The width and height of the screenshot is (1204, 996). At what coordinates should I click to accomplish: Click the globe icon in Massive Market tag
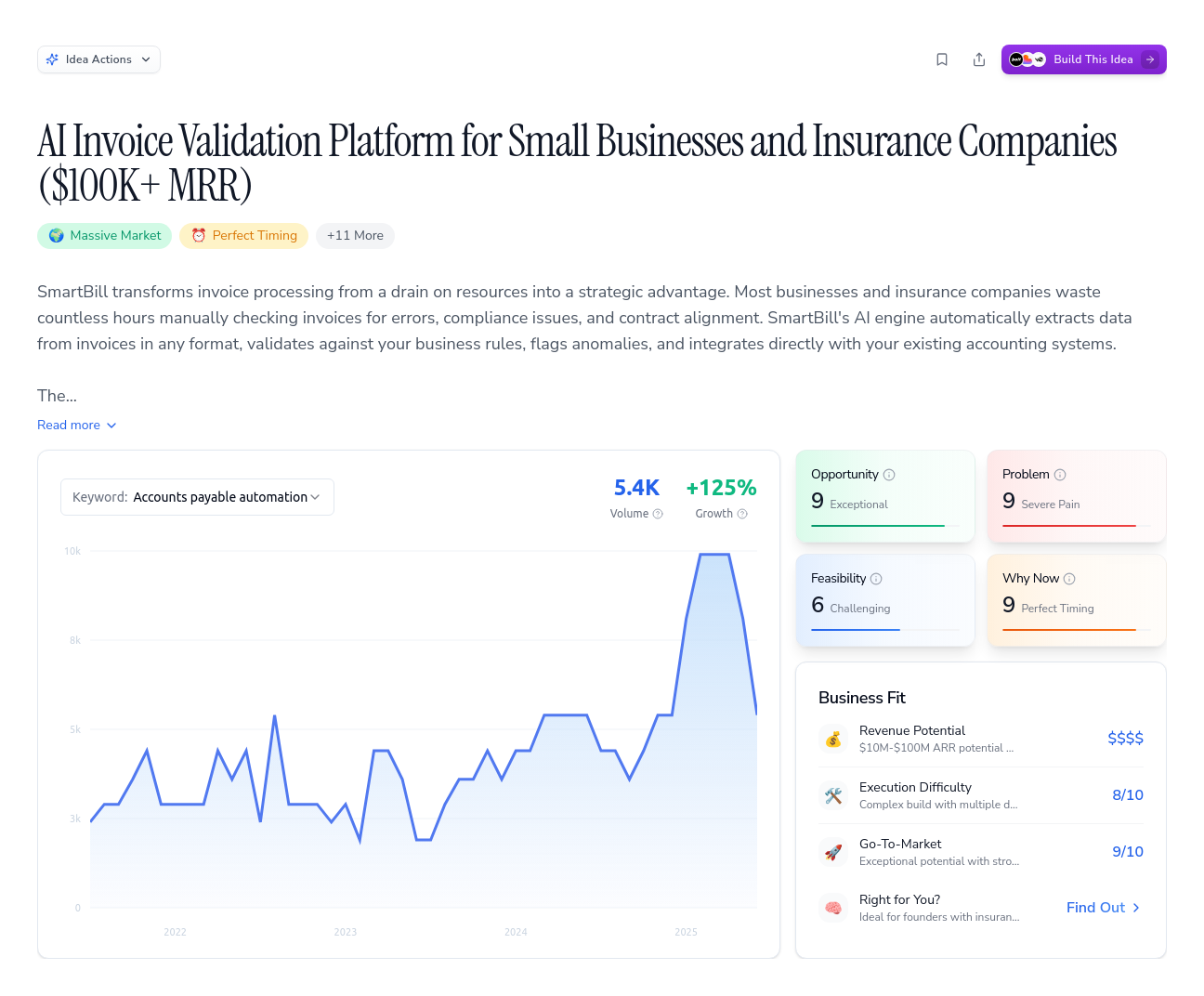57,236
